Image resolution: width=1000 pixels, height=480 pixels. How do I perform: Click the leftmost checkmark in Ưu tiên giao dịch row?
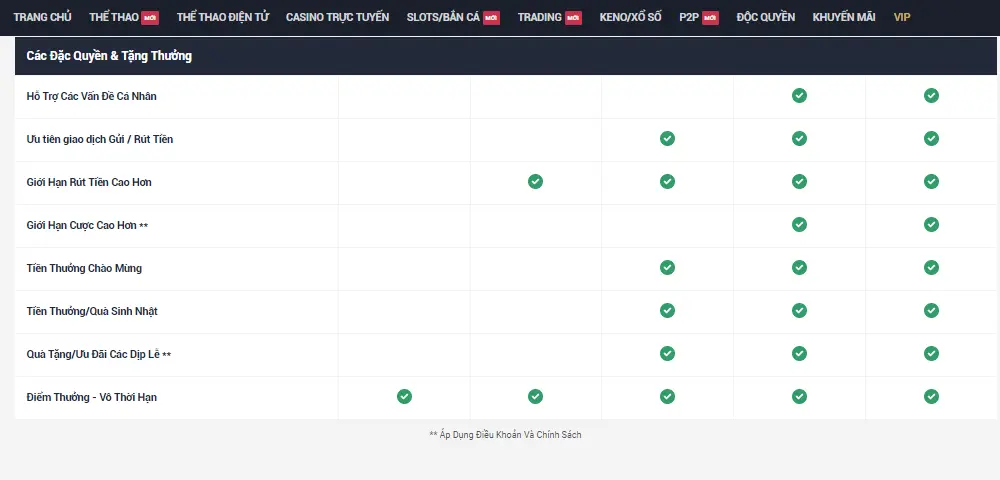pyautogui.click(x=667, y=139)
